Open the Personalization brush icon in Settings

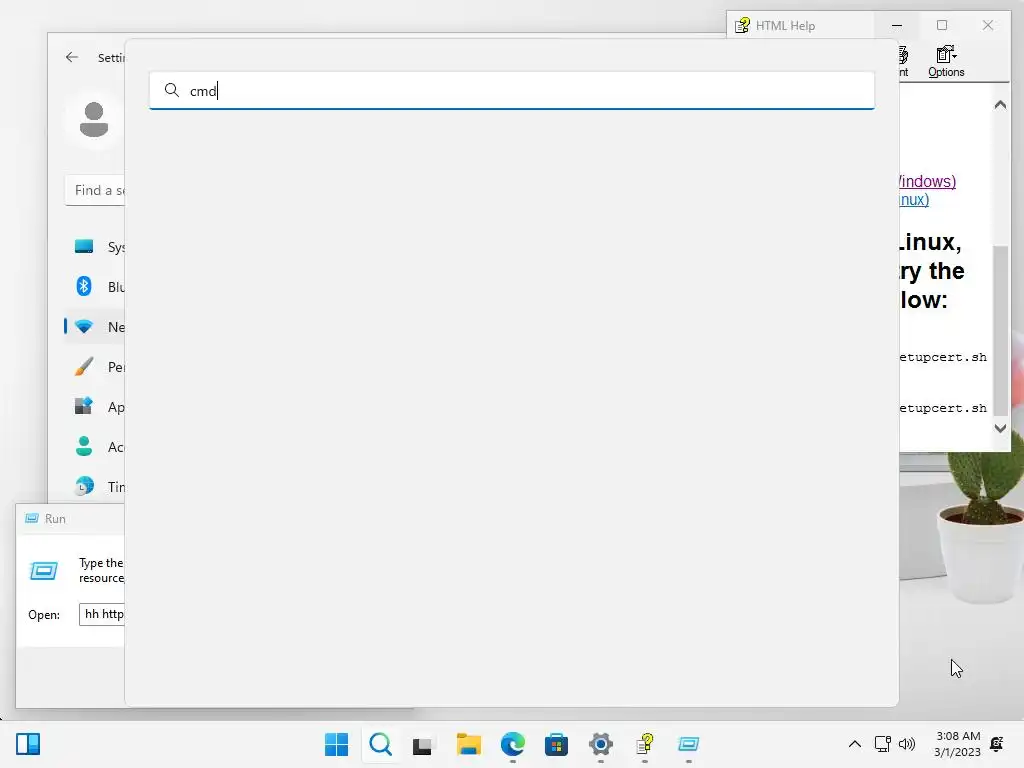[84, 366]
